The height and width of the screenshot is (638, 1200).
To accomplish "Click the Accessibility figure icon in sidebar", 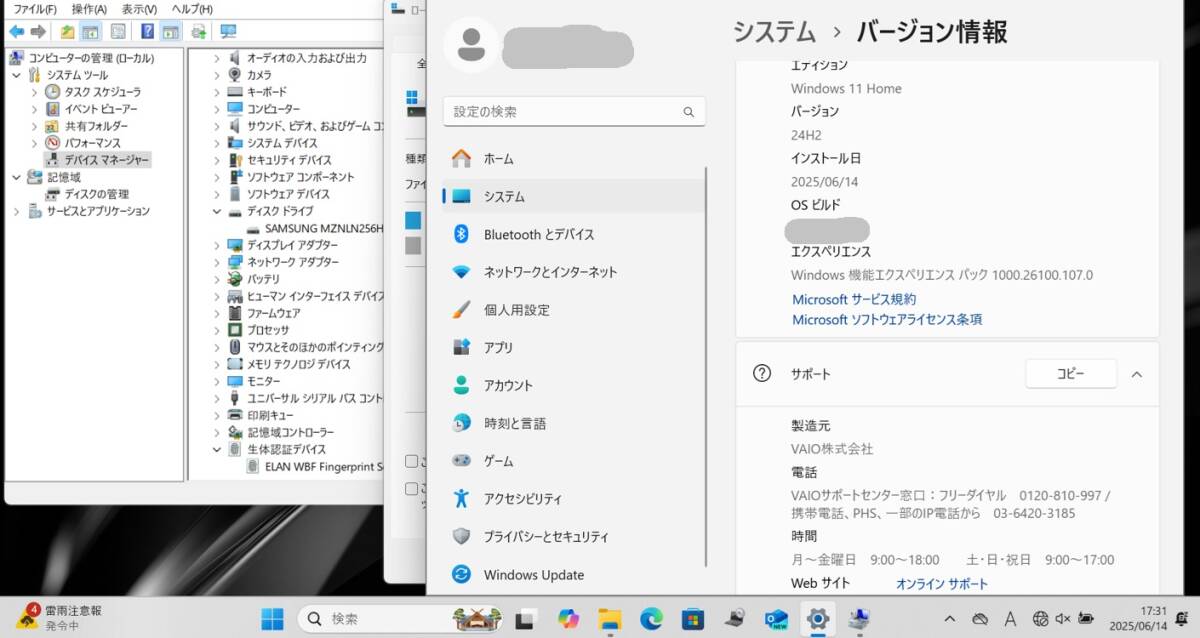I will pyautogui.click(x=461, y=498).
